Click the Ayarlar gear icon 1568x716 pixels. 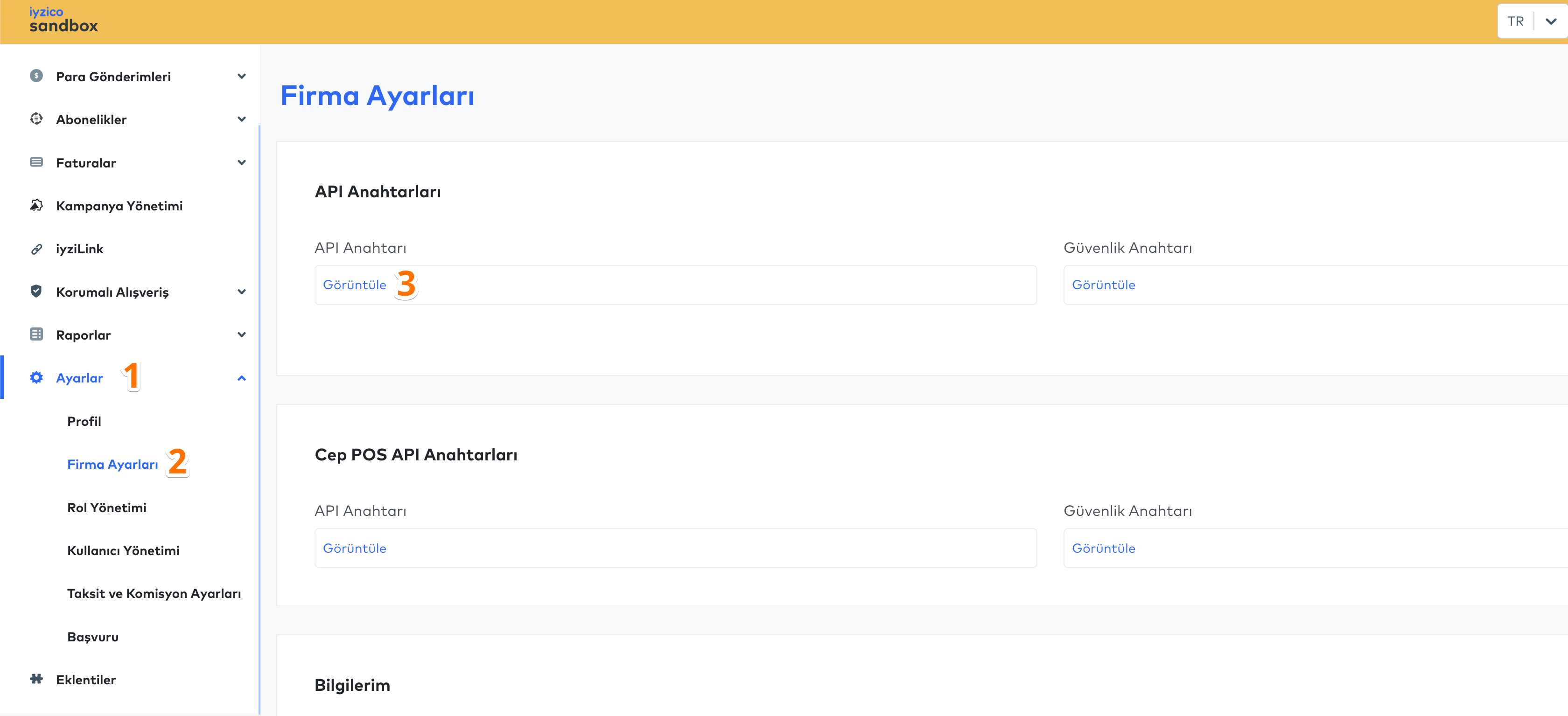click(x=36, y=378)
